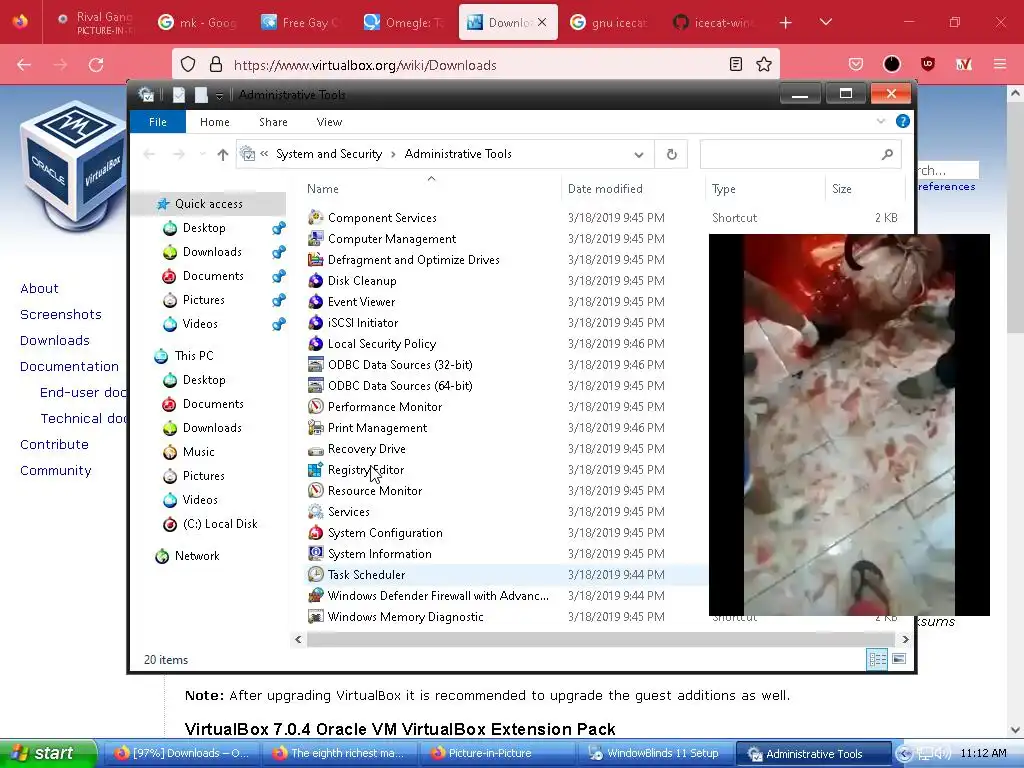This screenshot has height=768, width=1024.
Task: Switch to the icecat-win GitHub tab
Action: point(713,23)
